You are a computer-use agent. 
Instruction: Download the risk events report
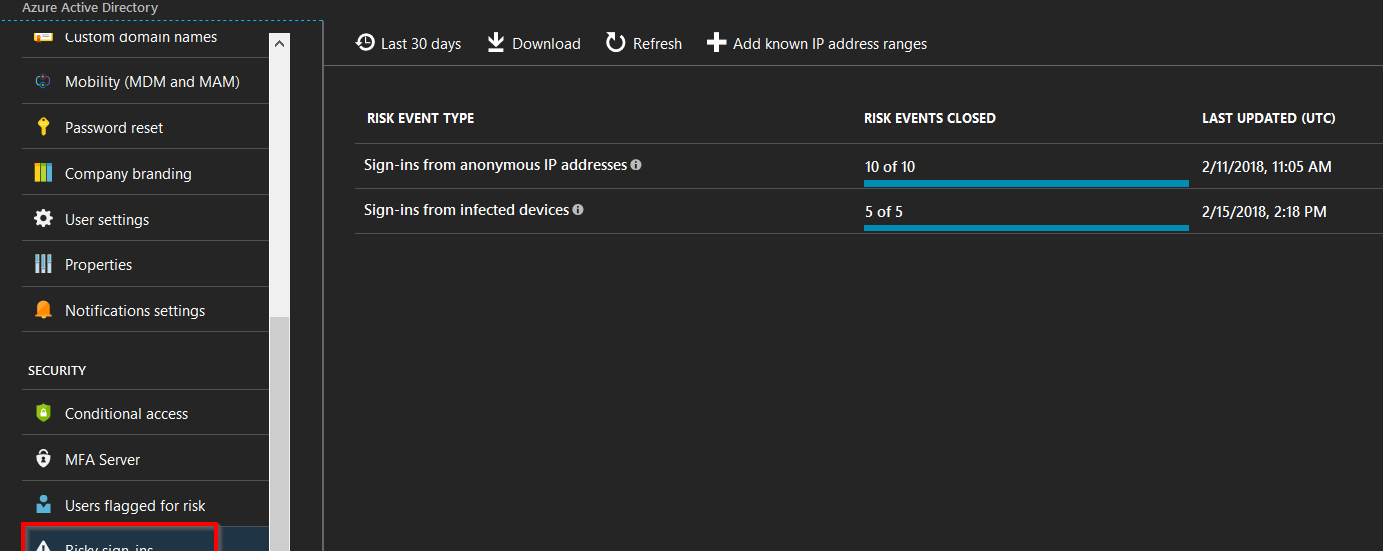pos(534,43)
